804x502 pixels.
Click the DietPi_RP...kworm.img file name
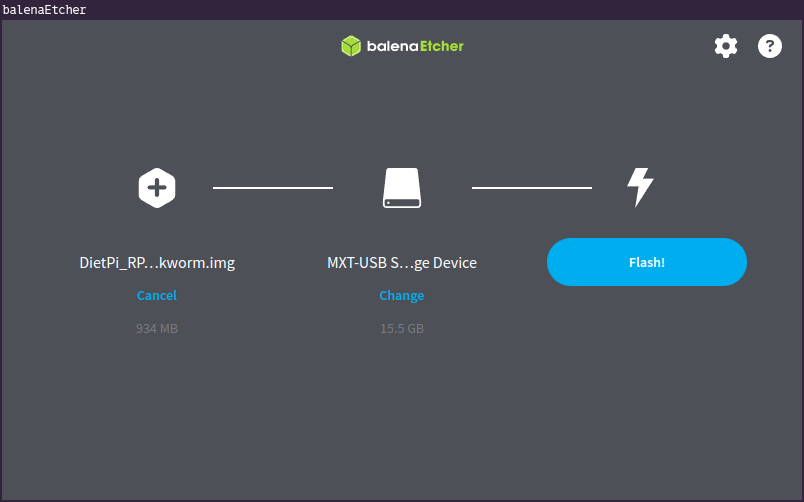pos(157,263)
